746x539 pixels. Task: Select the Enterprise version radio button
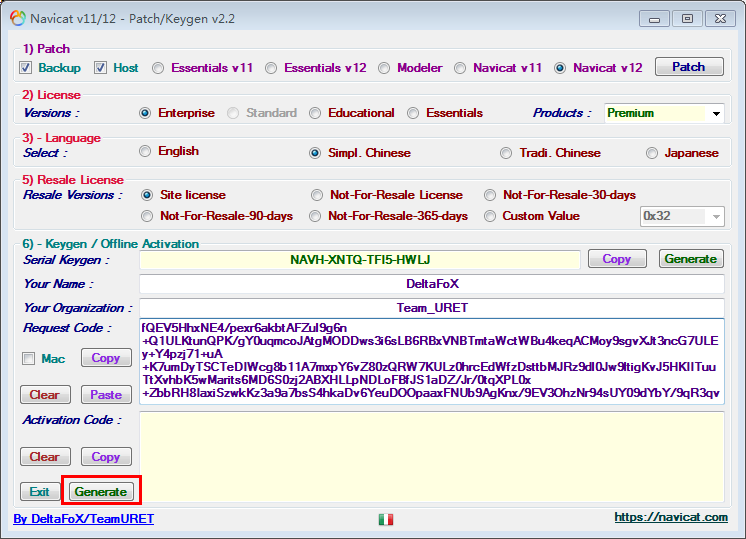pyautogui.click(x=145, y=113)
